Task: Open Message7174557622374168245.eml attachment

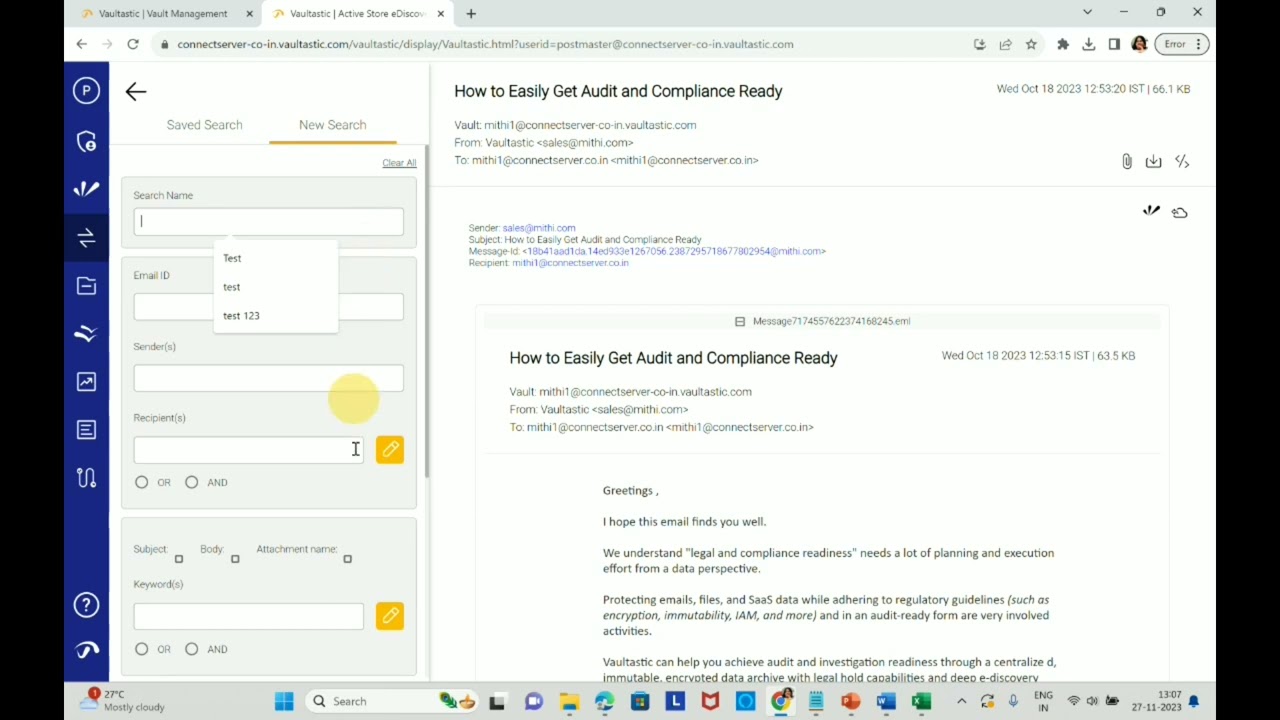Action: (x=831, y=321)
